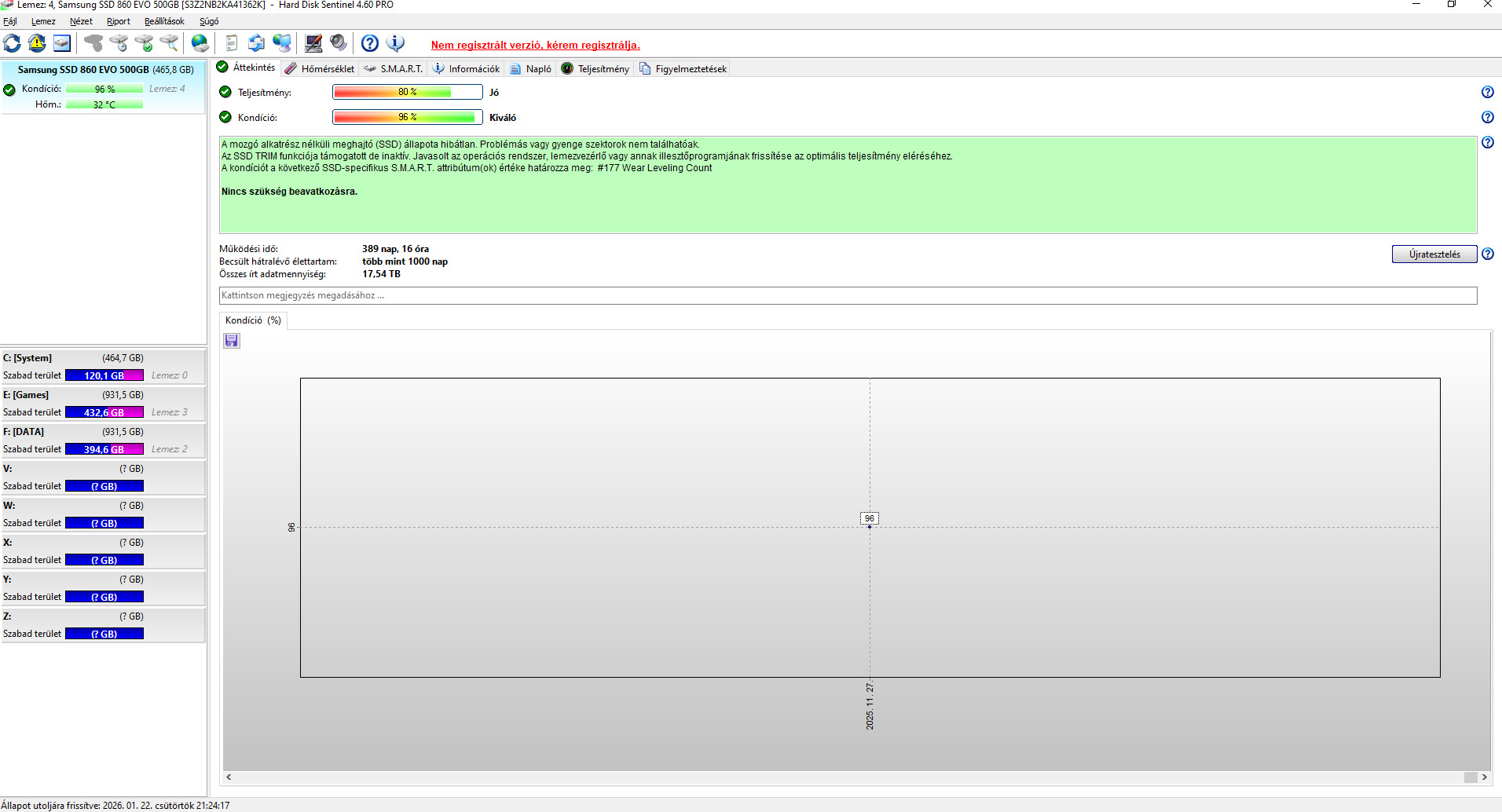Open the S.M.A.R.T. tab

(x=394, y=69)
